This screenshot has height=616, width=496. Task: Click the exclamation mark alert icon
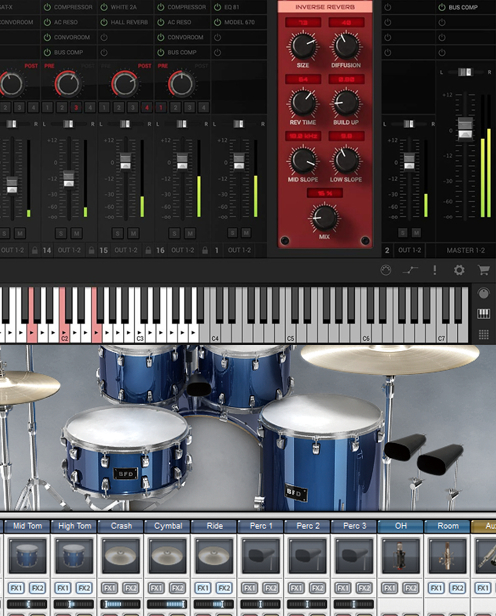435,270
